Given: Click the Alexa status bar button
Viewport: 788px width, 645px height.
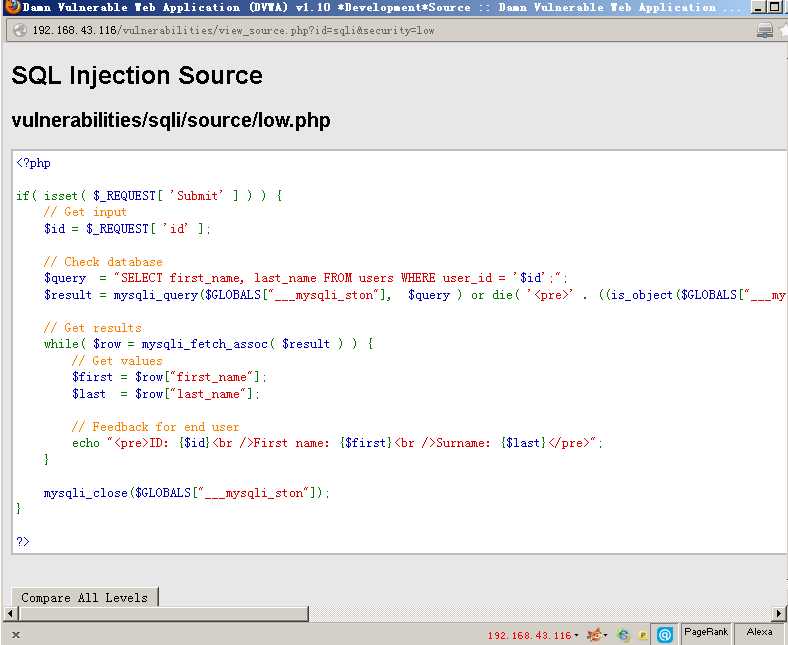Looking at the screenshot, I should 759,632.
